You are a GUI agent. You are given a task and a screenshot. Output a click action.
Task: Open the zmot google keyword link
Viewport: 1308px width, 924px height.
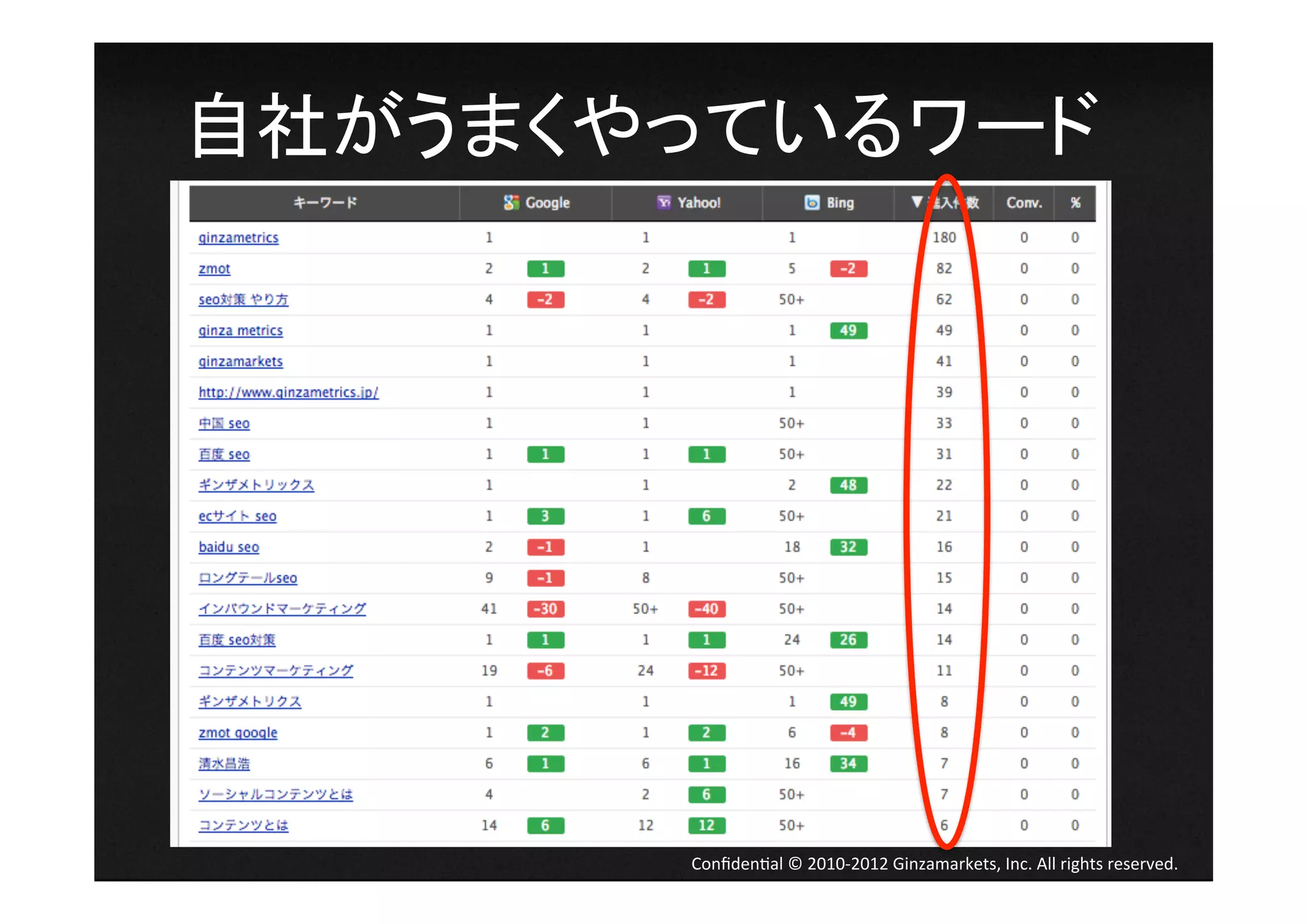238,733
